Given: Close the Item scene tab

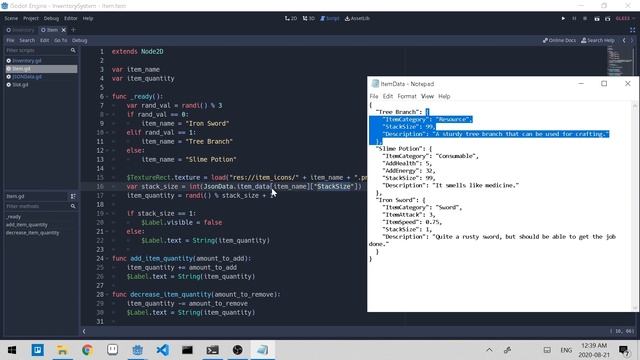Looking at the screenshot, I should coord(64,30).
